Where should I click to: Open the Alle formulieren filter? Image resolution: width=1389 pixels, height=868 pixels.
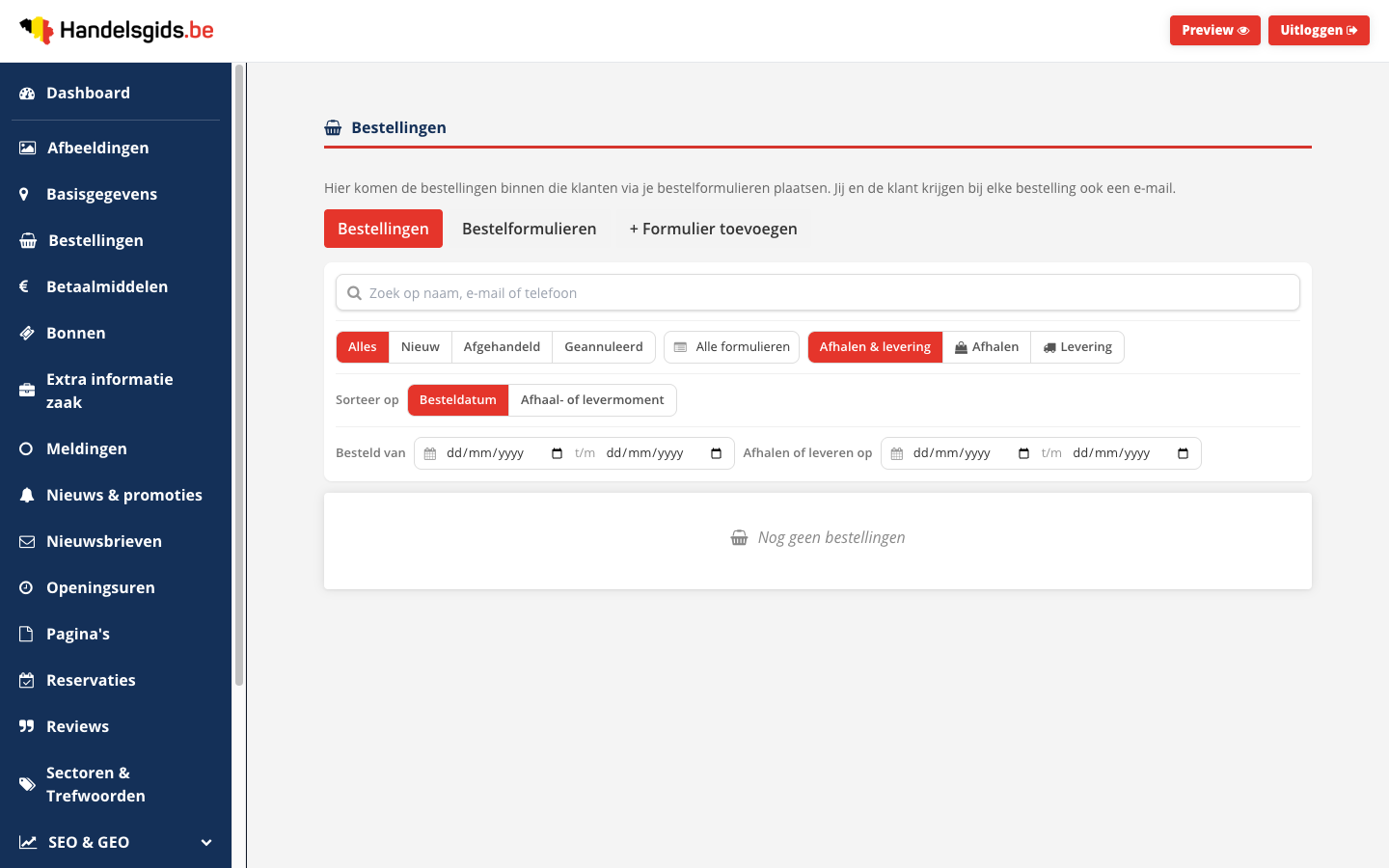[x=732, y=347]
